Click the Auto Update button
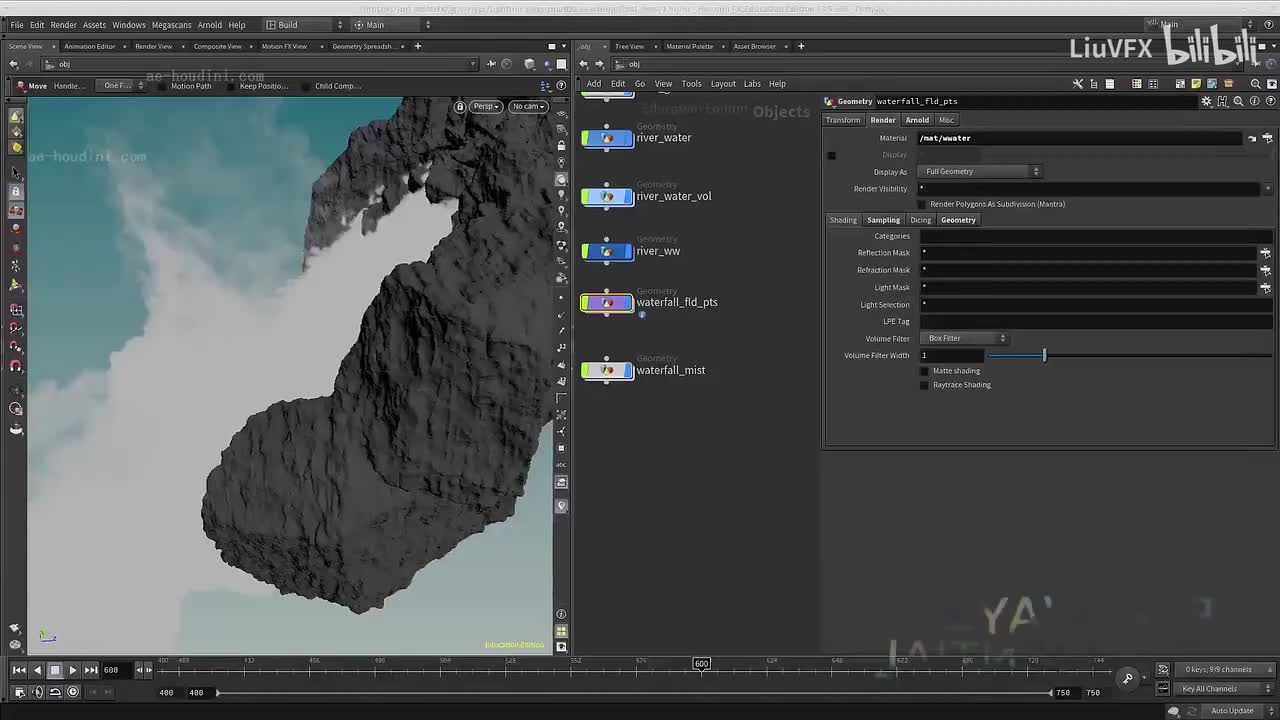The width and height of the screenshot is (1280, 720). [1232, 711]
